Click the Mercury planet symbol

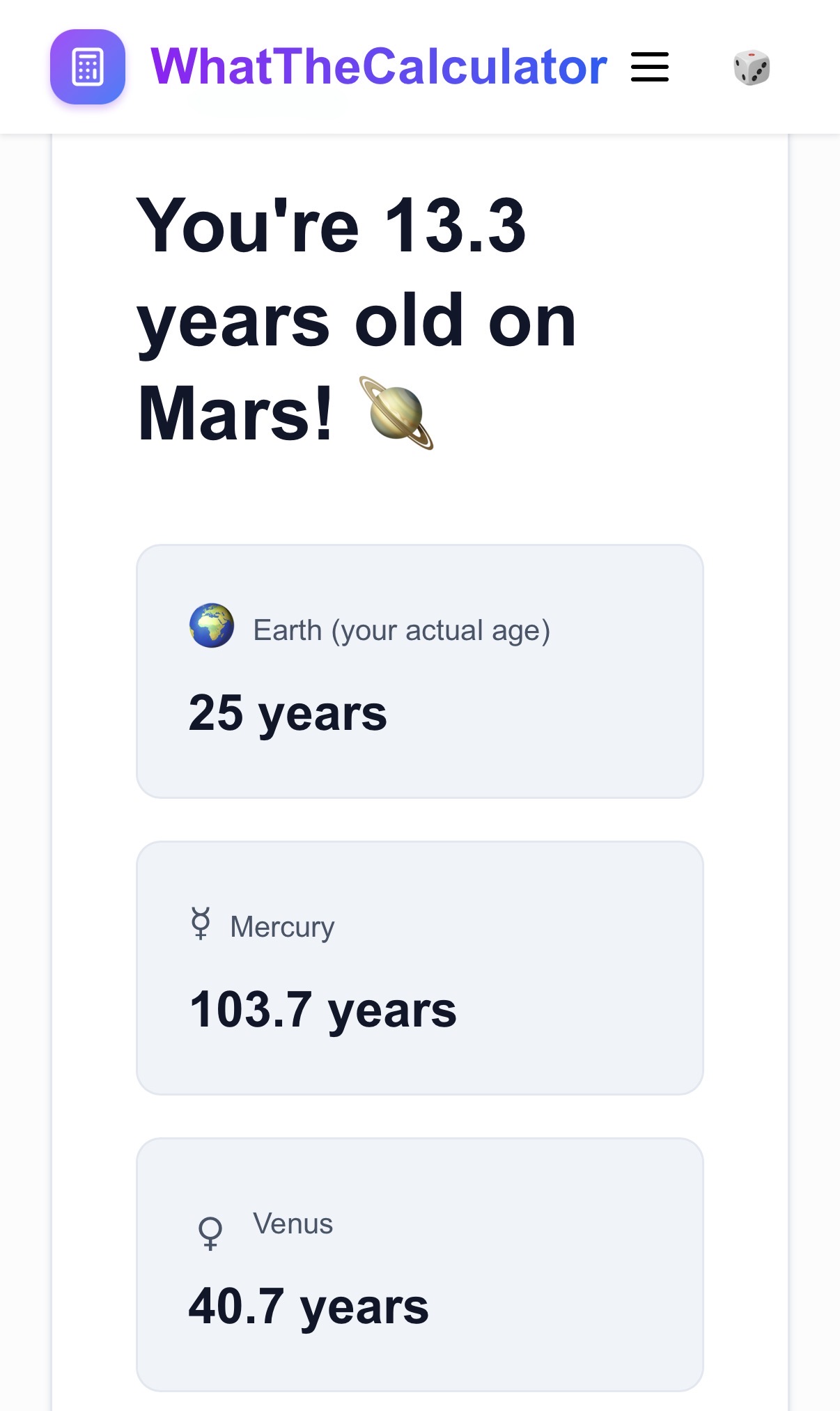[201, 923]
